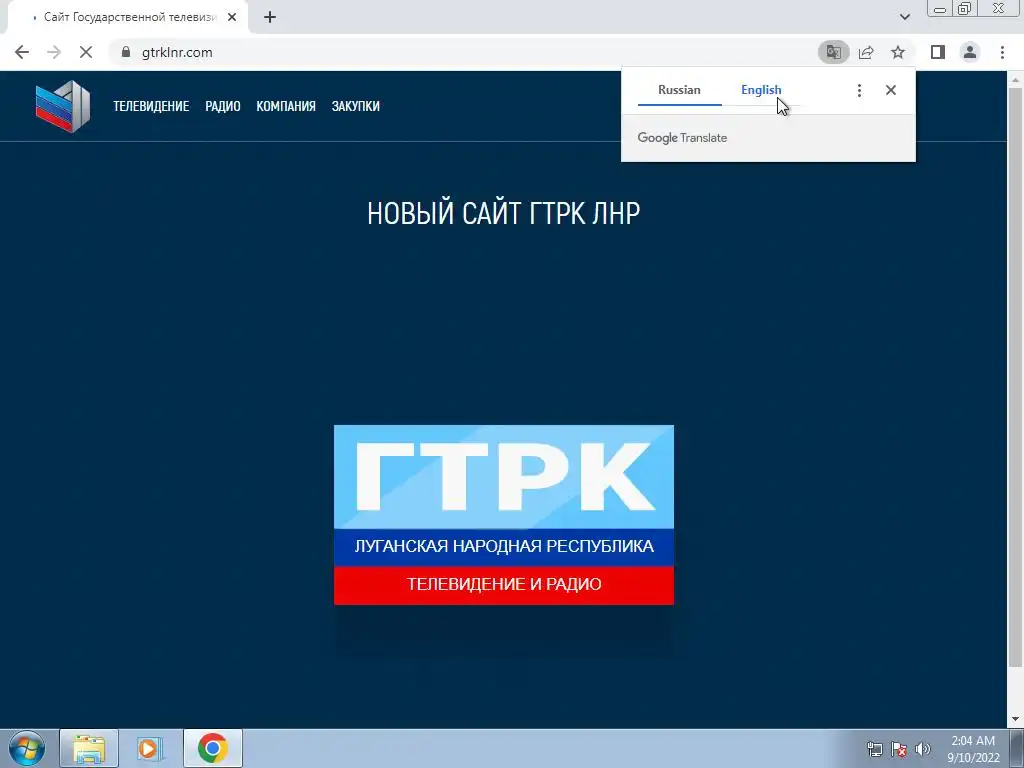Image resolution: width=1024 pixels, height=768 pixels.
Task: Open the Windows Start menu
Action: click(x=27, y=748)
